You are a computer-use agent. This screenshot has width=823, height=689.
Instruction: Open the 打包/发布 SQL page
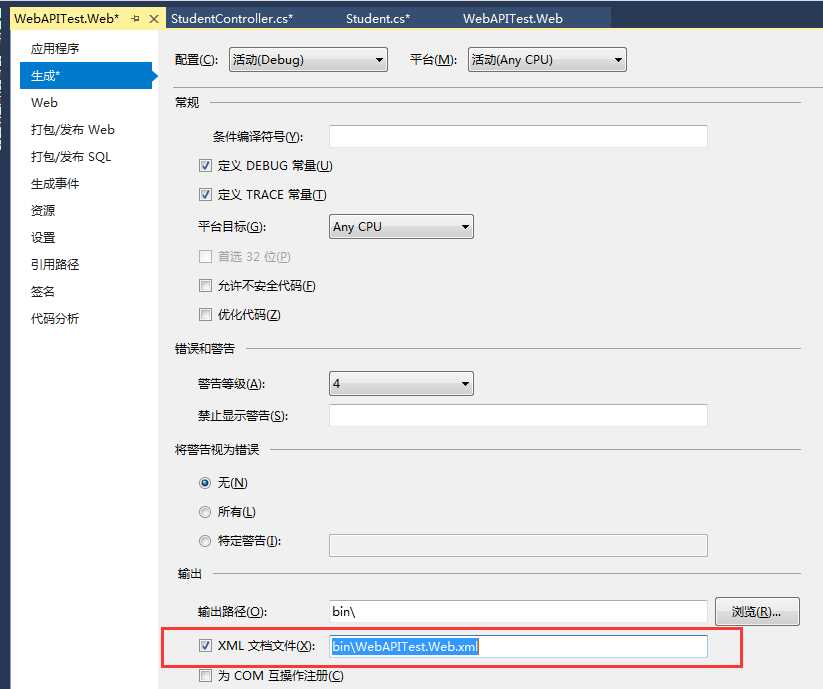click(71, 156)
